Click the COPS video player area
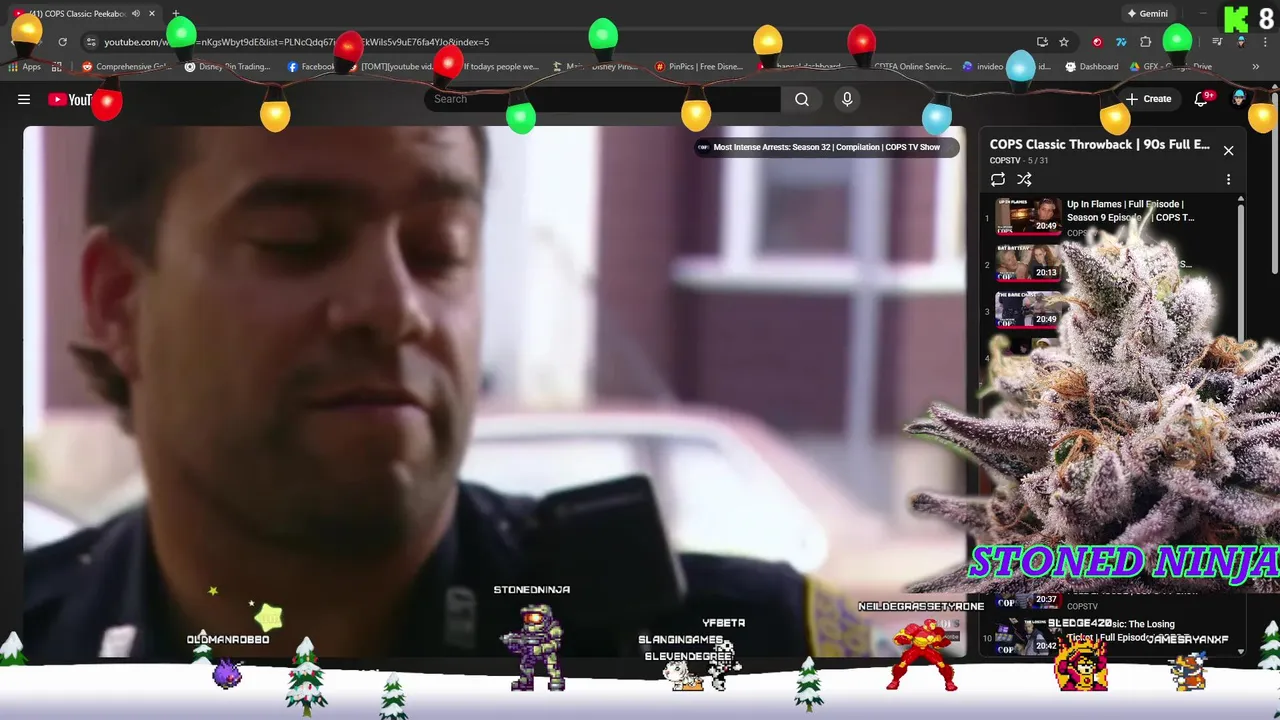1280x720 pixels. point(494,390)
